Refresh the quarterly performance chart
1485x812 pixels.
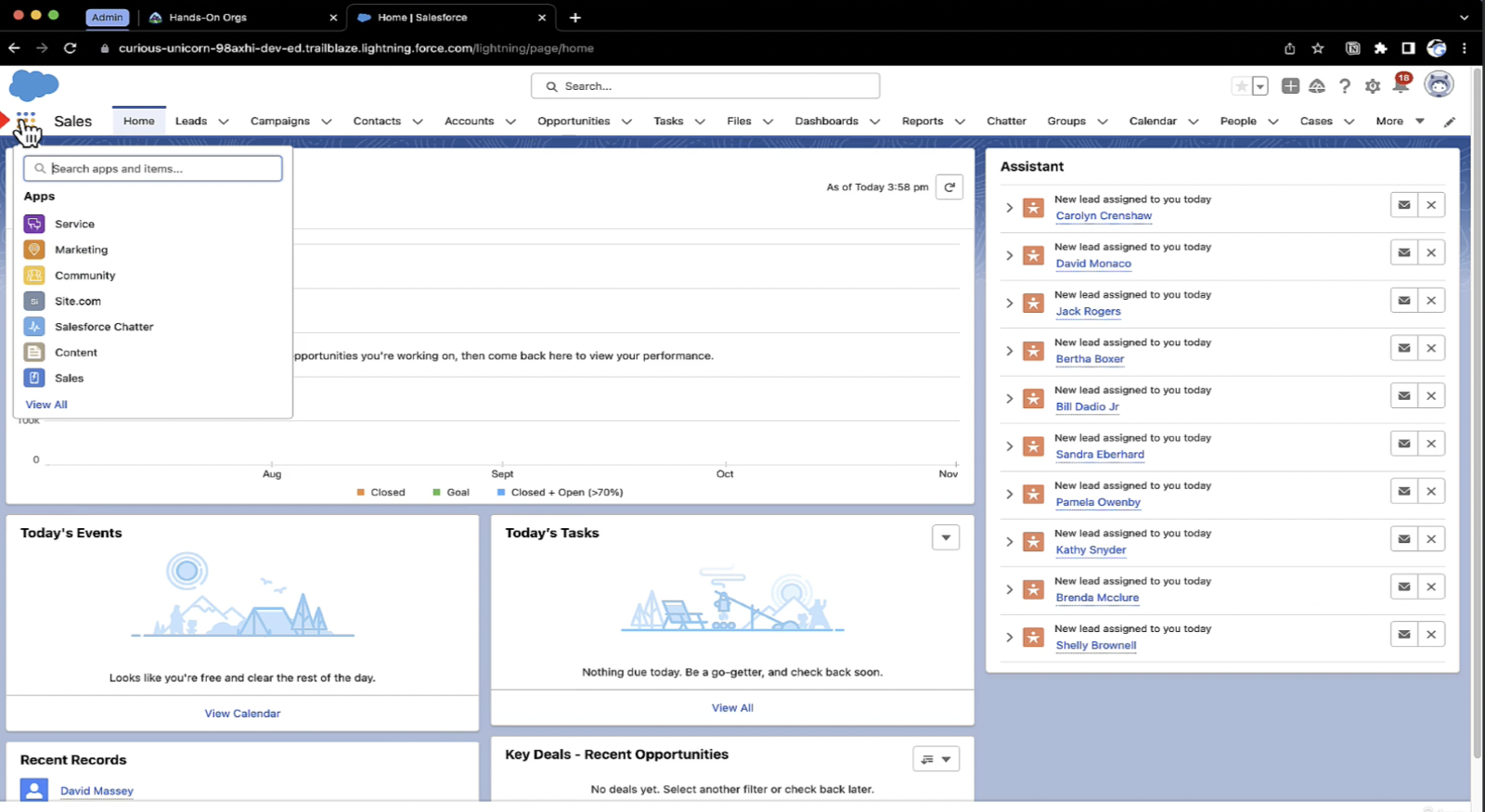point(949,187)
